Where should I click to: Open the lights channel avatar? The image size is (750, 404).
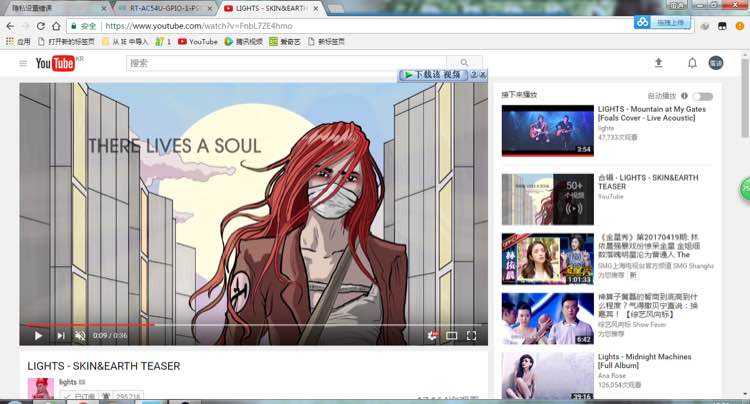(41, 388)
